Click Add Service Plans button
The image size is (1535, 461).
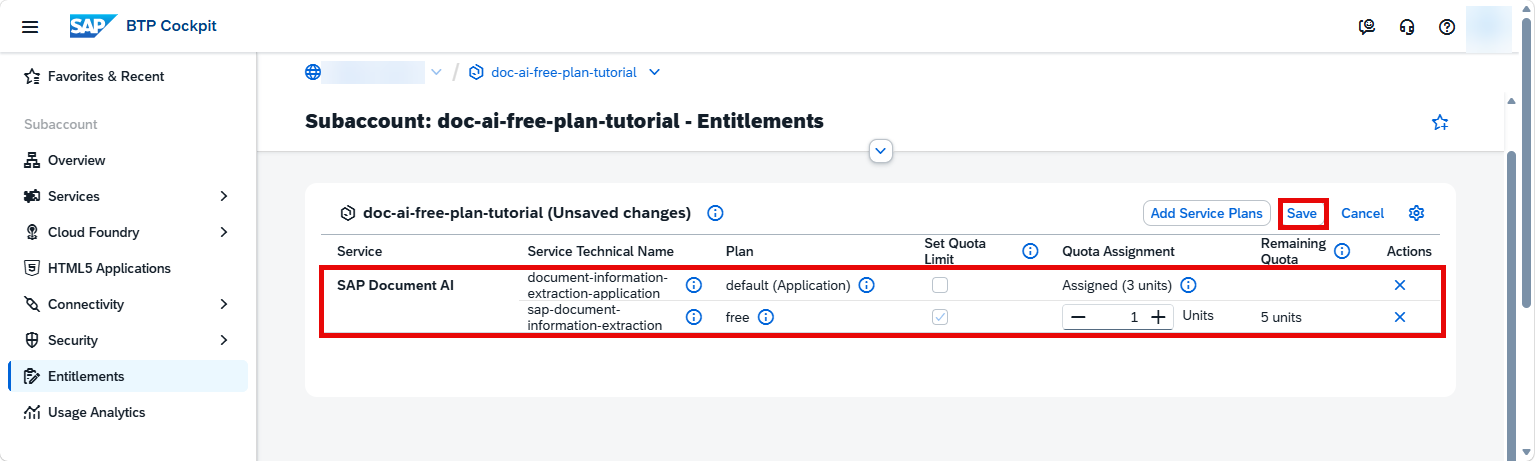(1206, 213)
